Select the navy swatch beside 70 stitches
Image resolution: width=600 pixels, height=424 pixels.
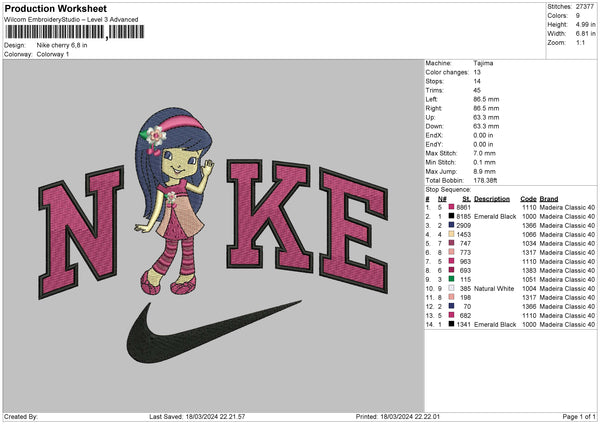point(451,306)
